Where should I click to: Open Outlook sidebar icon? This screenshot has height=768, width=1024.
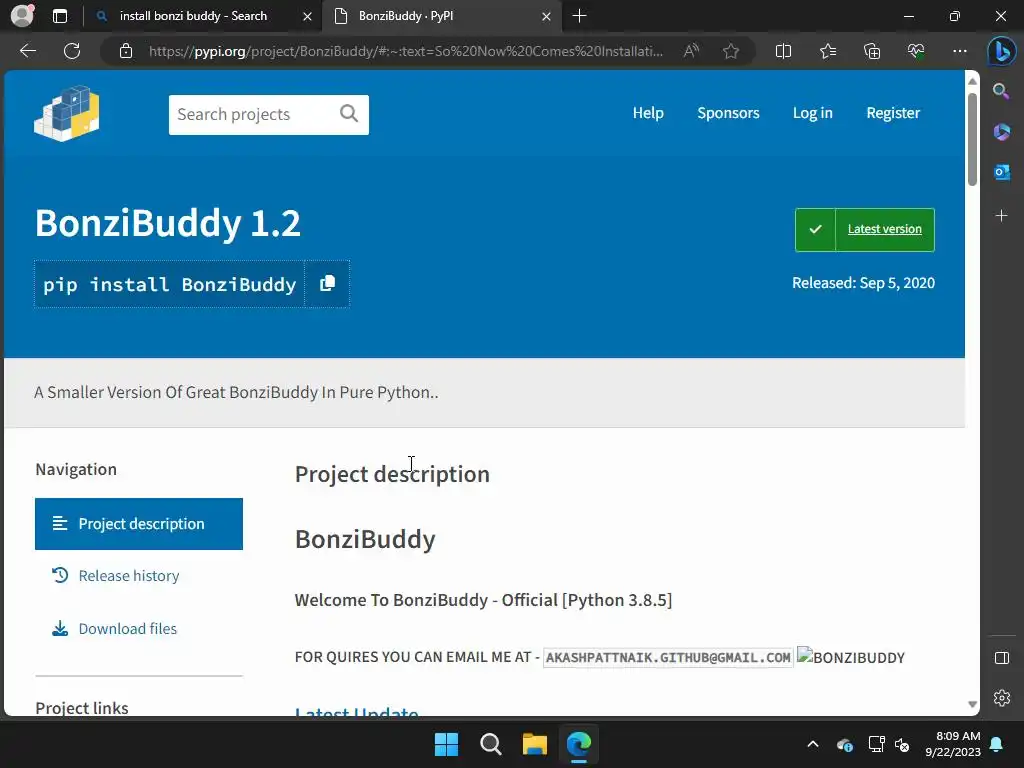1001,173
